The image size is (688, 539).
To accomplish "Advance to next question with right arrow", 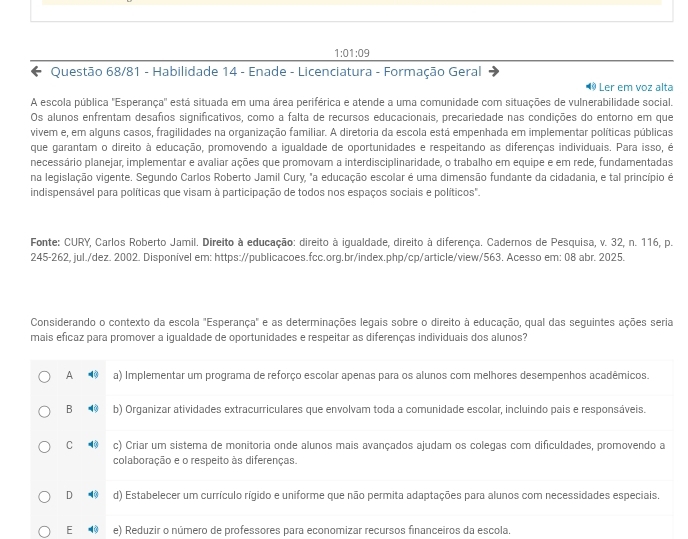I will click(494, 72).
